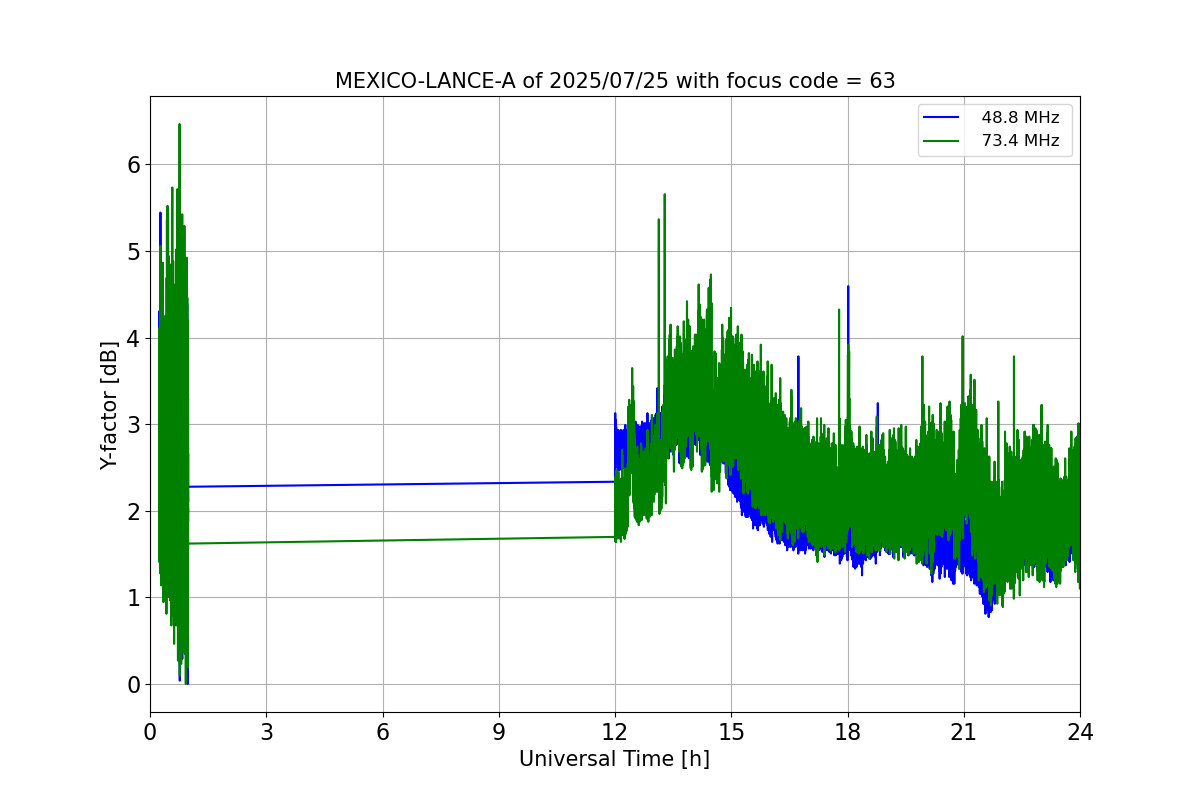This screenshot has height=800, width=1200.
Task: Click x-axis tick label 12
Action: (615, 732)
